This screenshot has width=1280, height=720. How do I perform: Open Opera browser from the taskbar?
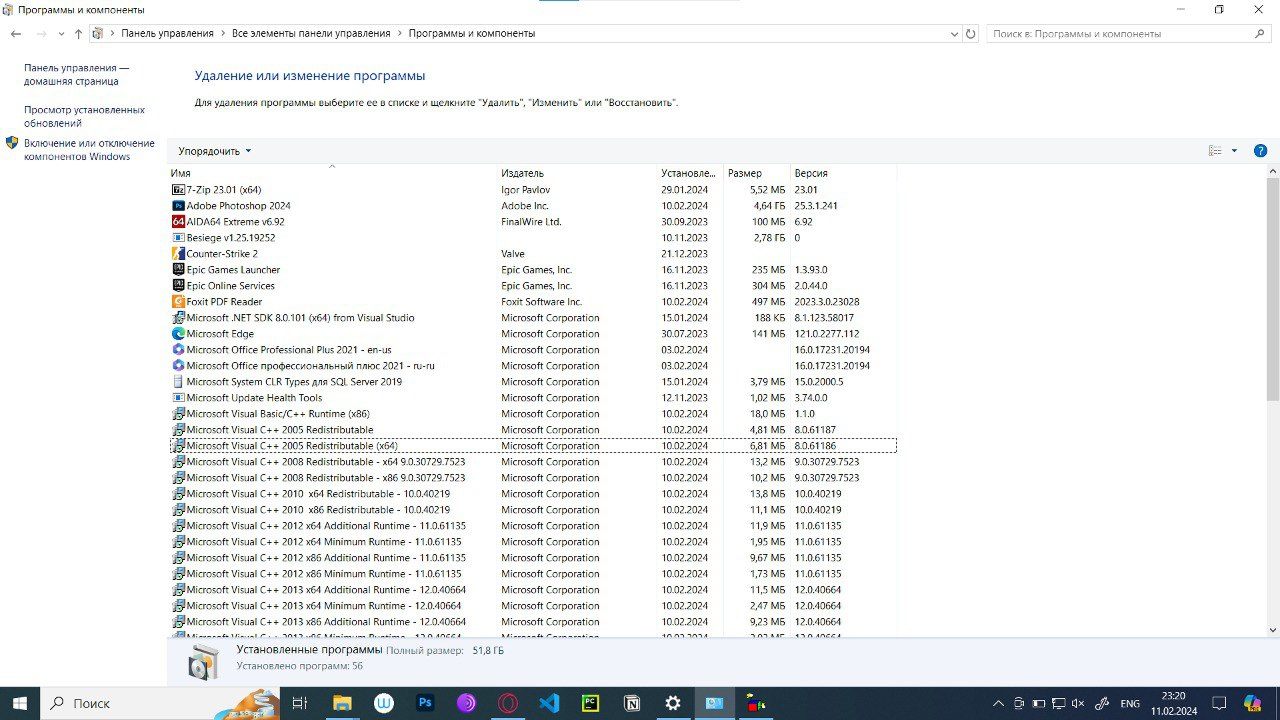point(508,703)
